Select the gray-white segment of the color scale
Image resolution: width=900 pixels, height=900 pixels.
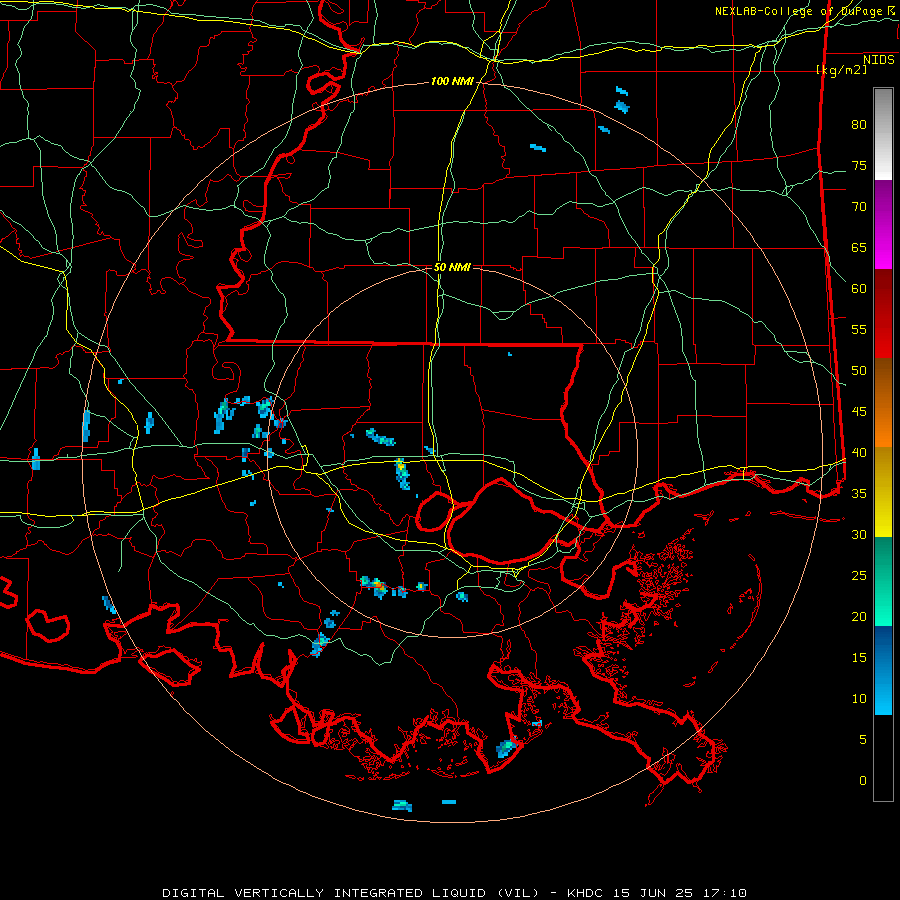click(x=883, y=134)
